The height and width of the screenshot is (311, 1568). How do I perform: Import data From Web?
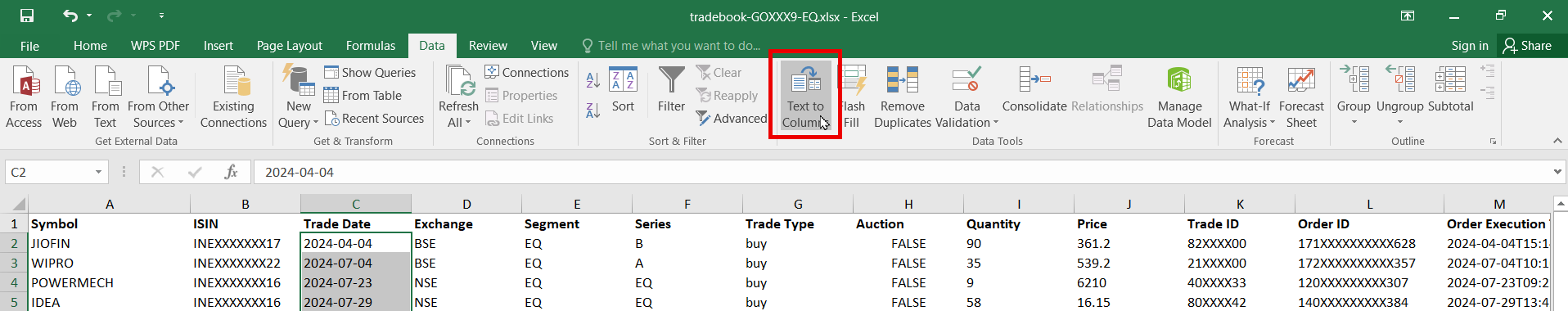pyautogui.click(x=65, y=97)
